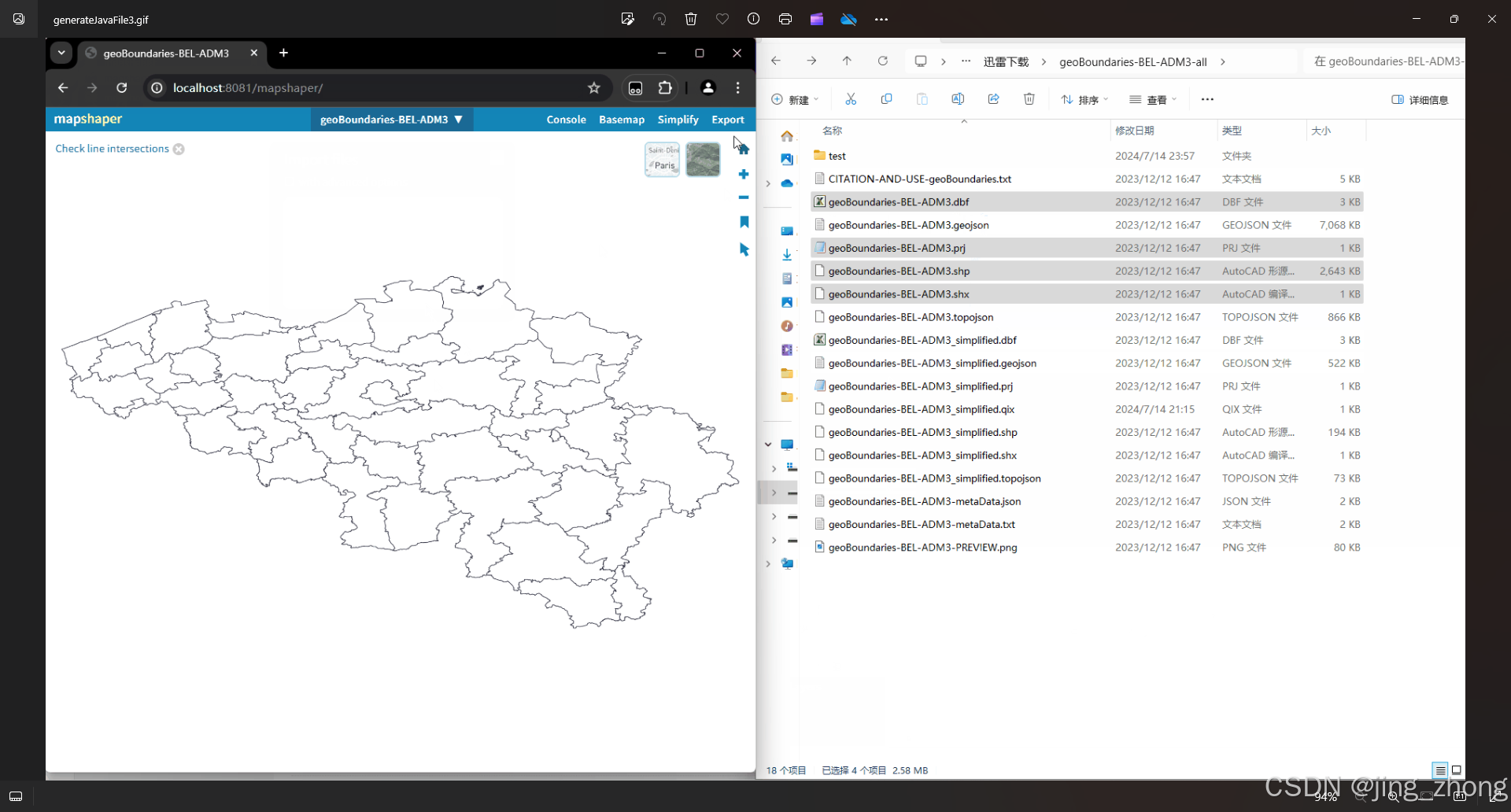Click the delete trash icon in Explorer toolbar

point(1029,99)
